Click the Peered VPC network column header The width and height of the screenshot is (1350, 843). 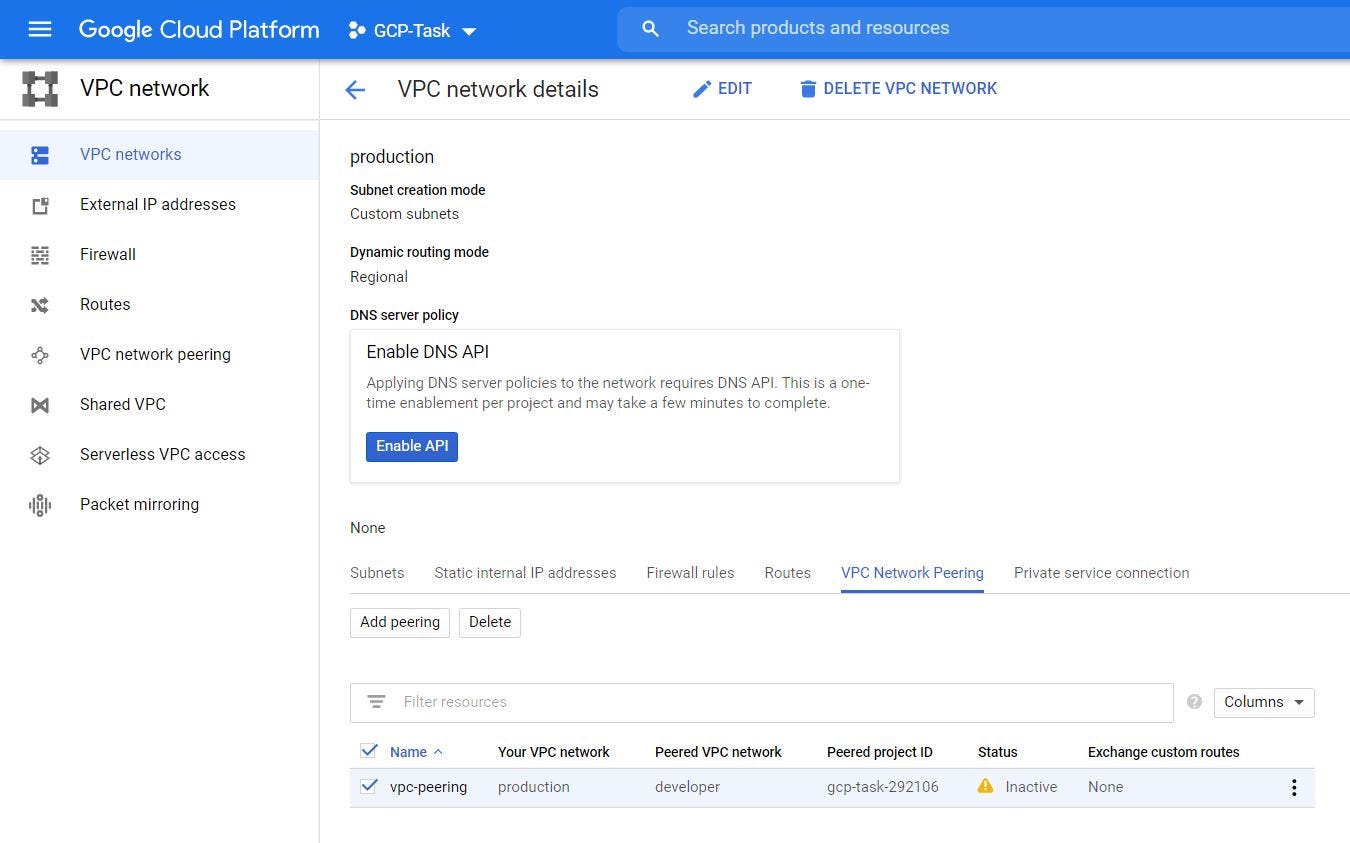(x=718, y=752)
